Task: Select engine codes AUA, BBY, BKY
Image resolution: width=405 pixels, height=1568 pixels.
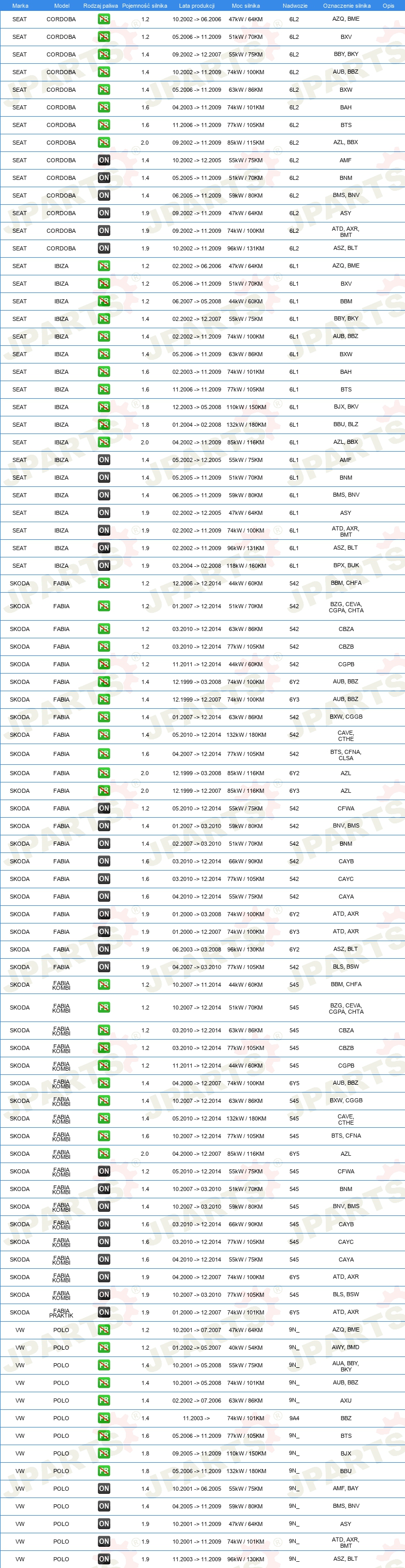Action: point(346,1366)
